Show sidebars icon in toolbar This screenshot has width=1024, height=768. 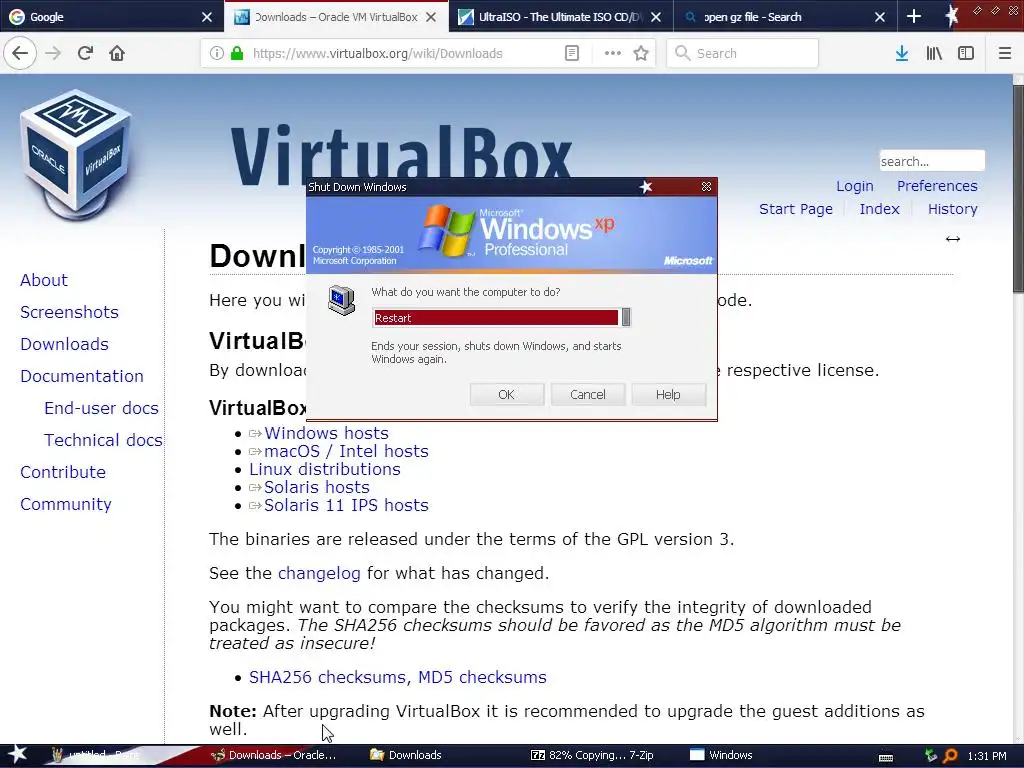966,53
